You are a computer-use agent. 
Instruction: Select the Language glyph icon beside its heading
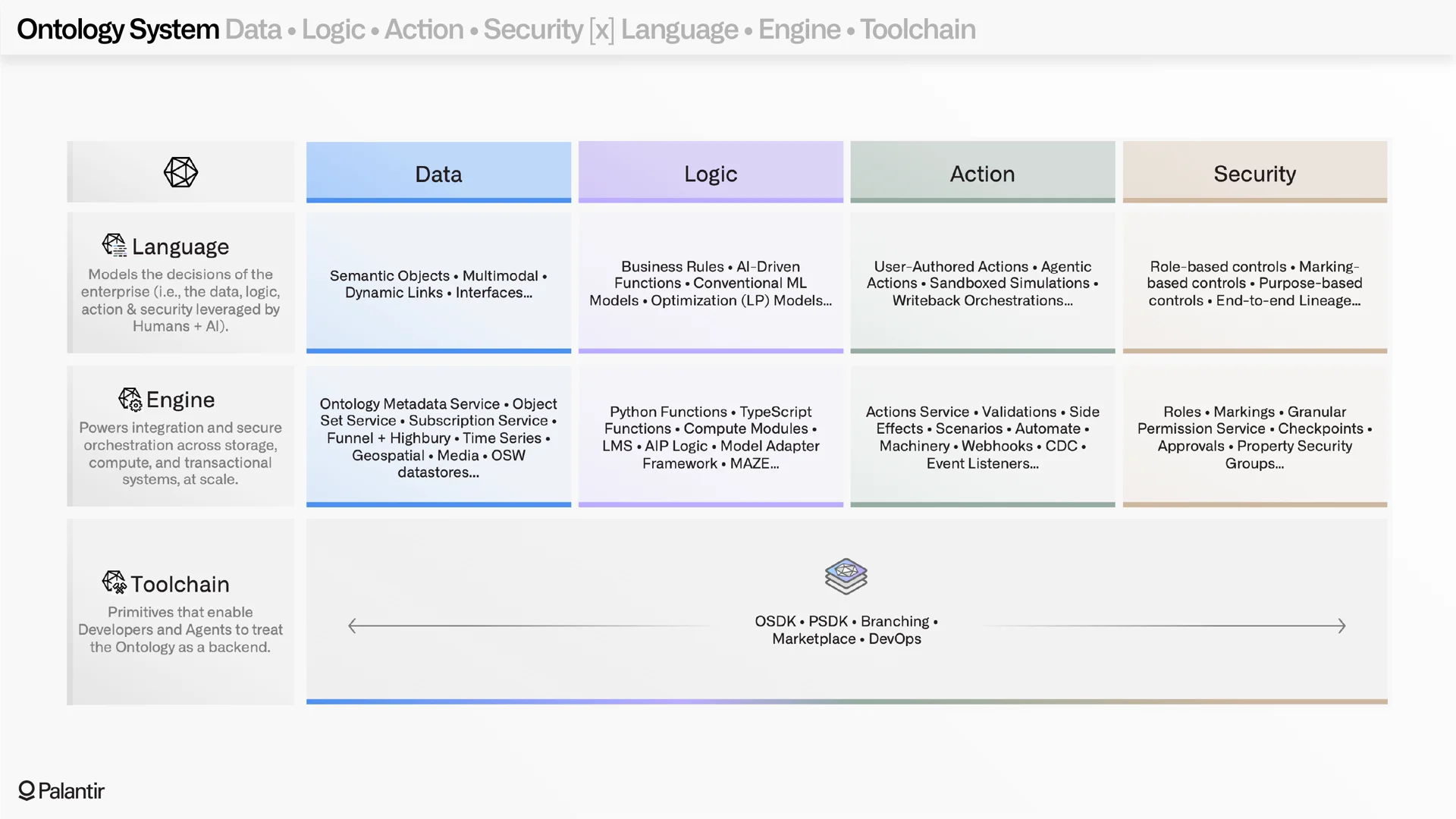click(x=114, y=245)
